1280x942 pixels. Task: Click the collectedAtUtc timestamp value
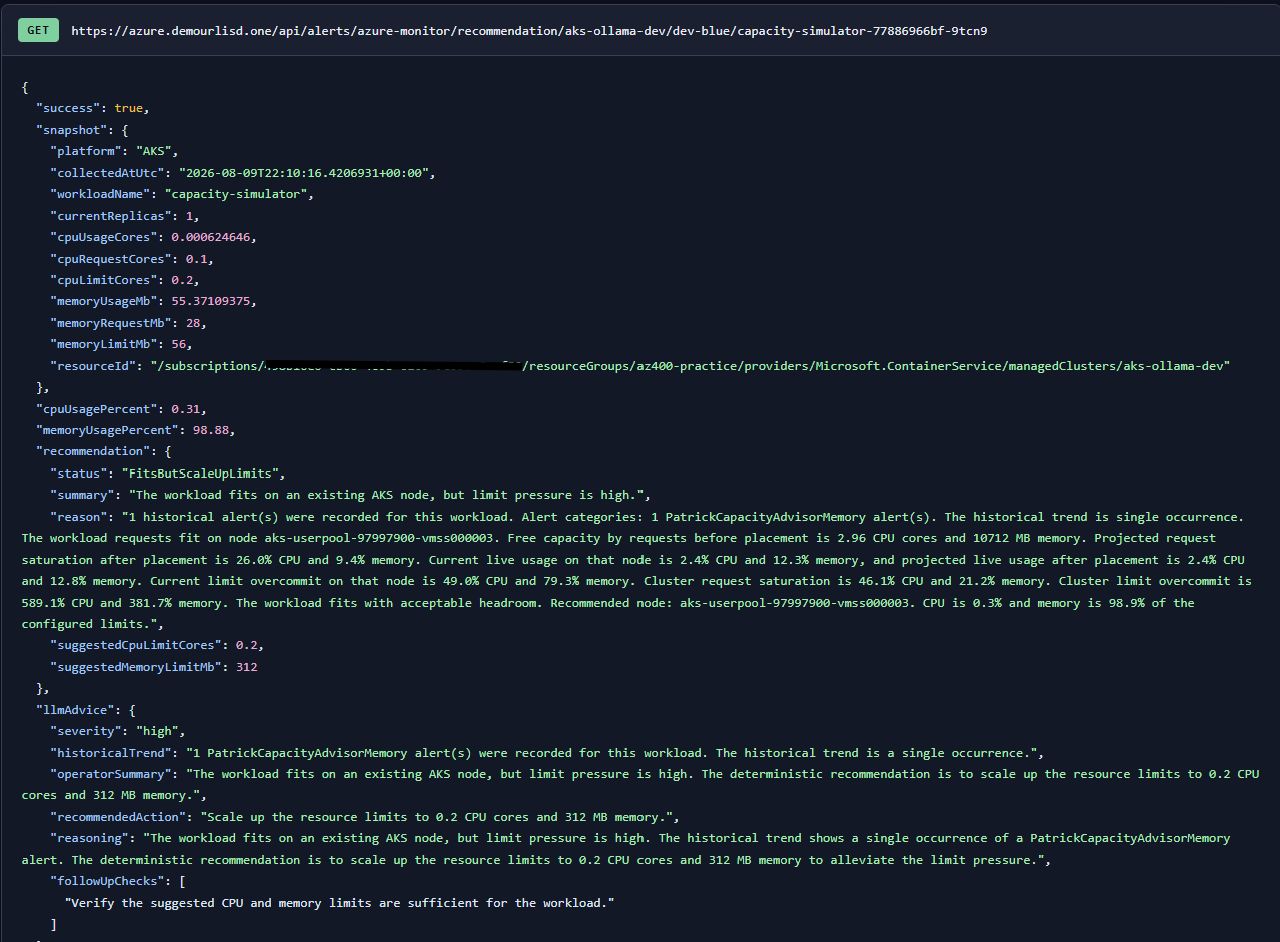coord(303,173)
